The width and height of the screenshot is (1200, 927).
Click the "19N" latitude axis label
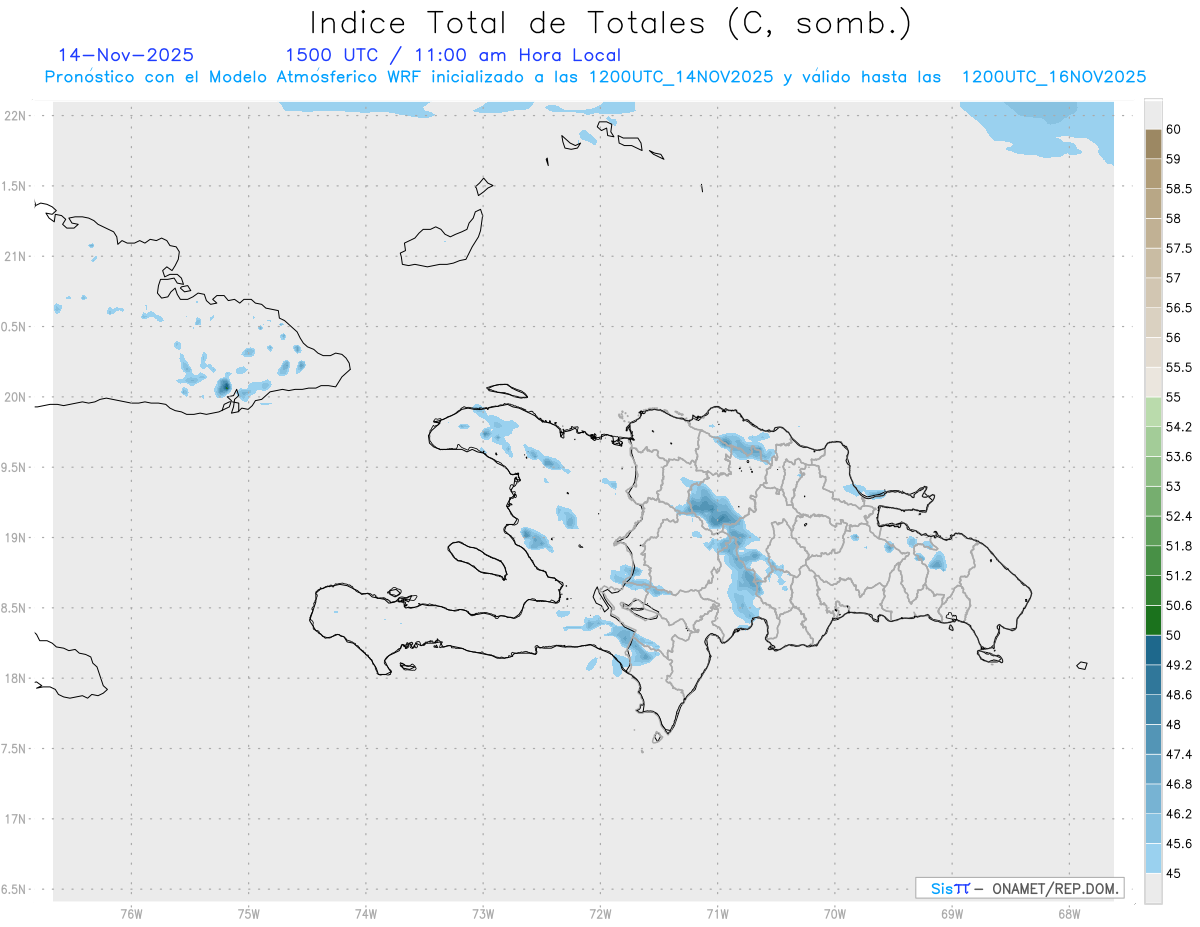[x=15, y=537]
